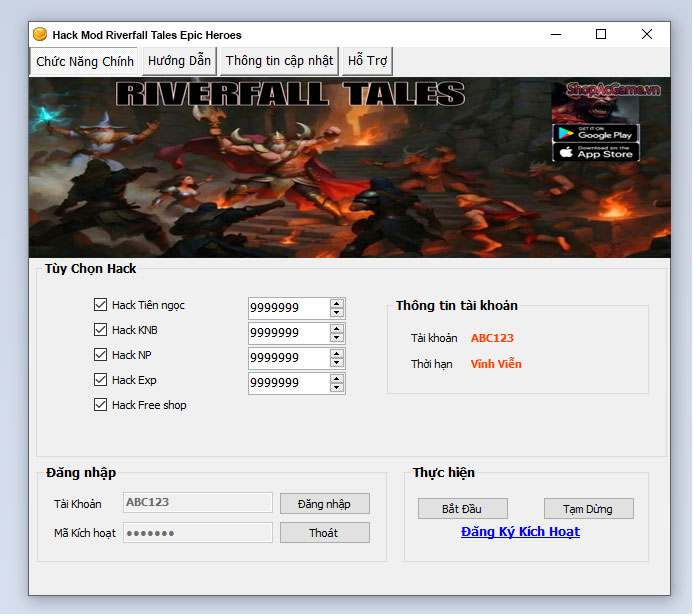Decrease the Hack KNB value with down arrow

click(x=336, y=338)
